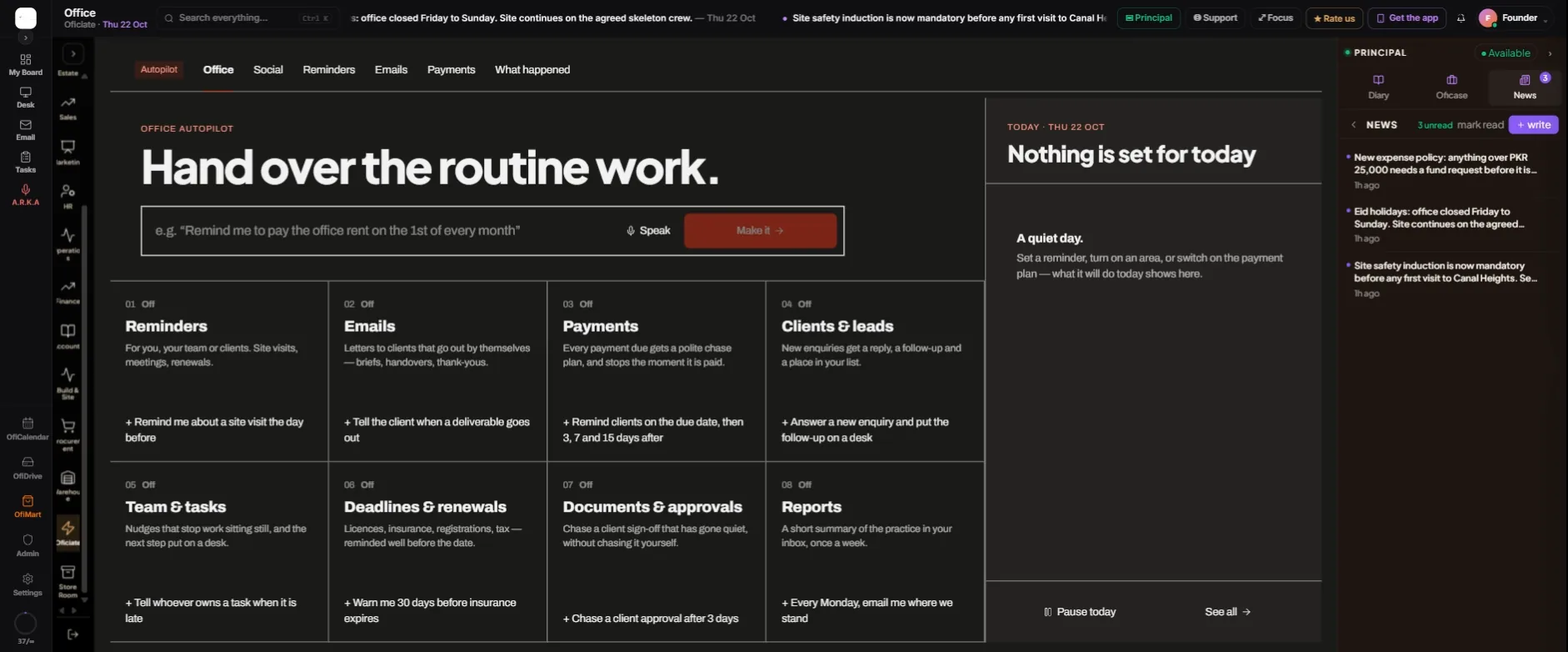Expand the main sidebar below the logo

pyautogui.click(x=26, y=38)
